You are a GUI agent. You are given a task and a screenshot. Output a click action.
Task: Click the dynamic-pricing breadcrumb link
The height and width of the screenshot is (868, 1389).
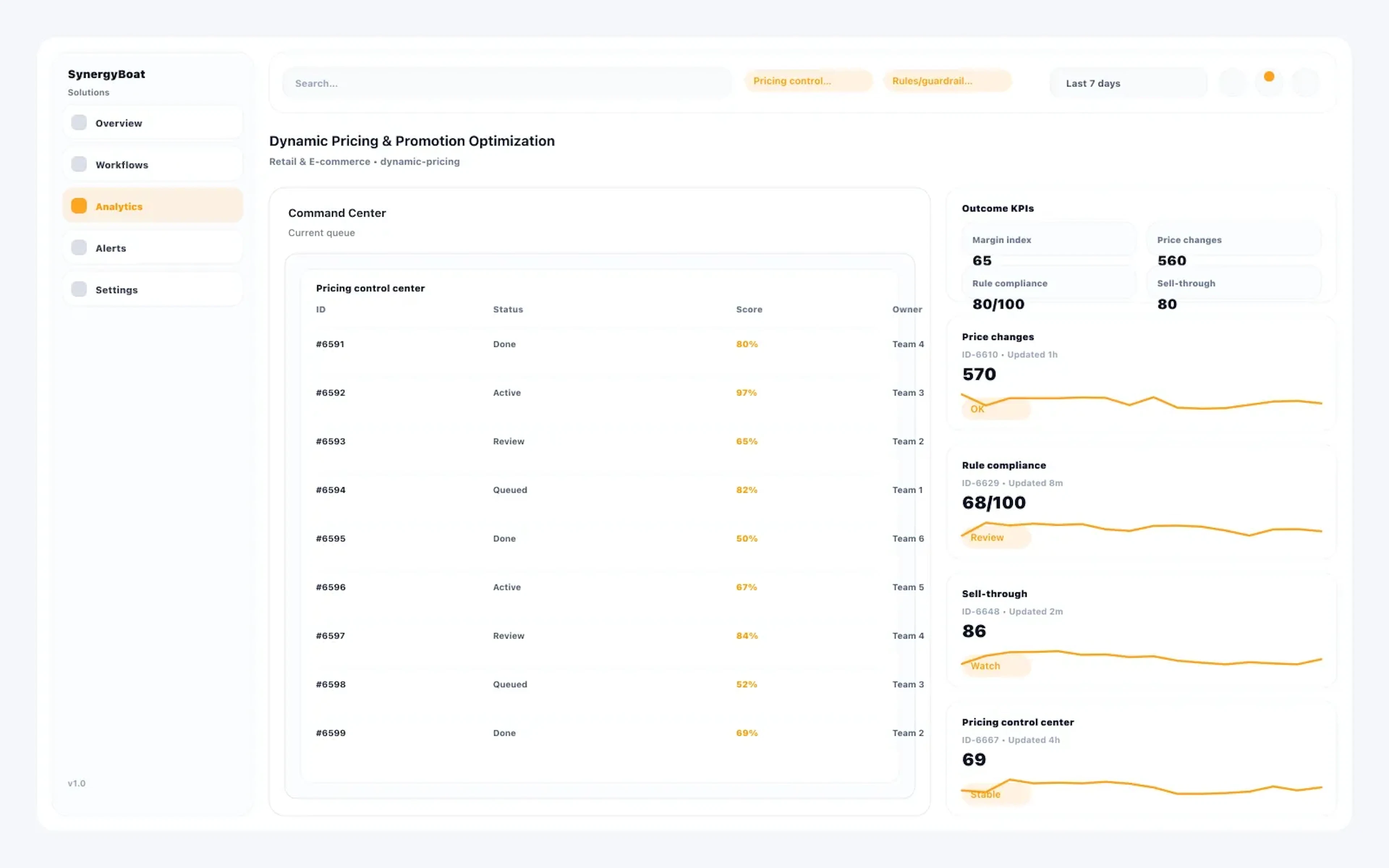point(420,161)
